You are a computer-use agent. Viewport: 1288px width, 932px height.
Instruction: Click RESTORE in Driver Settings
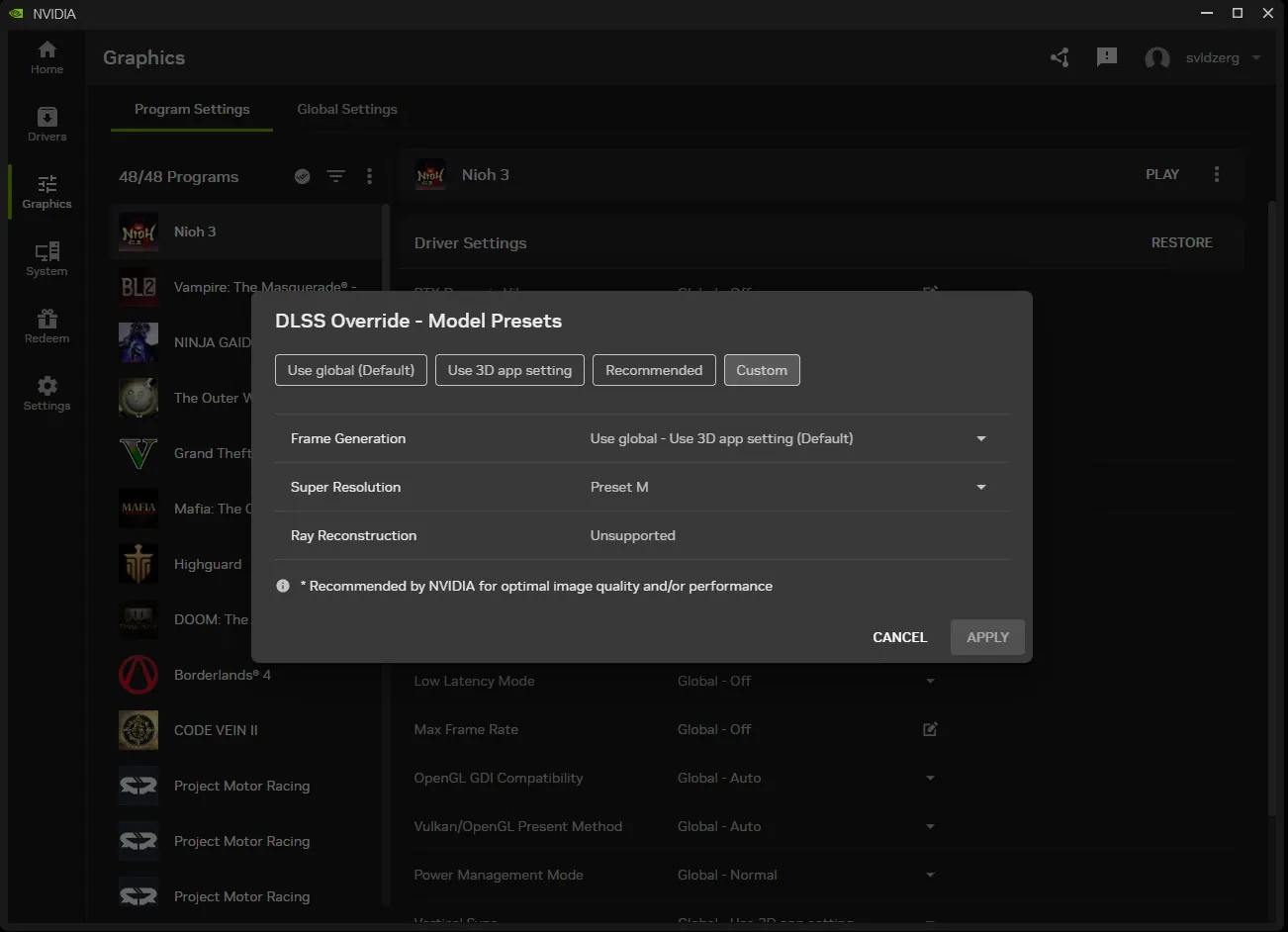(1182, 242)
